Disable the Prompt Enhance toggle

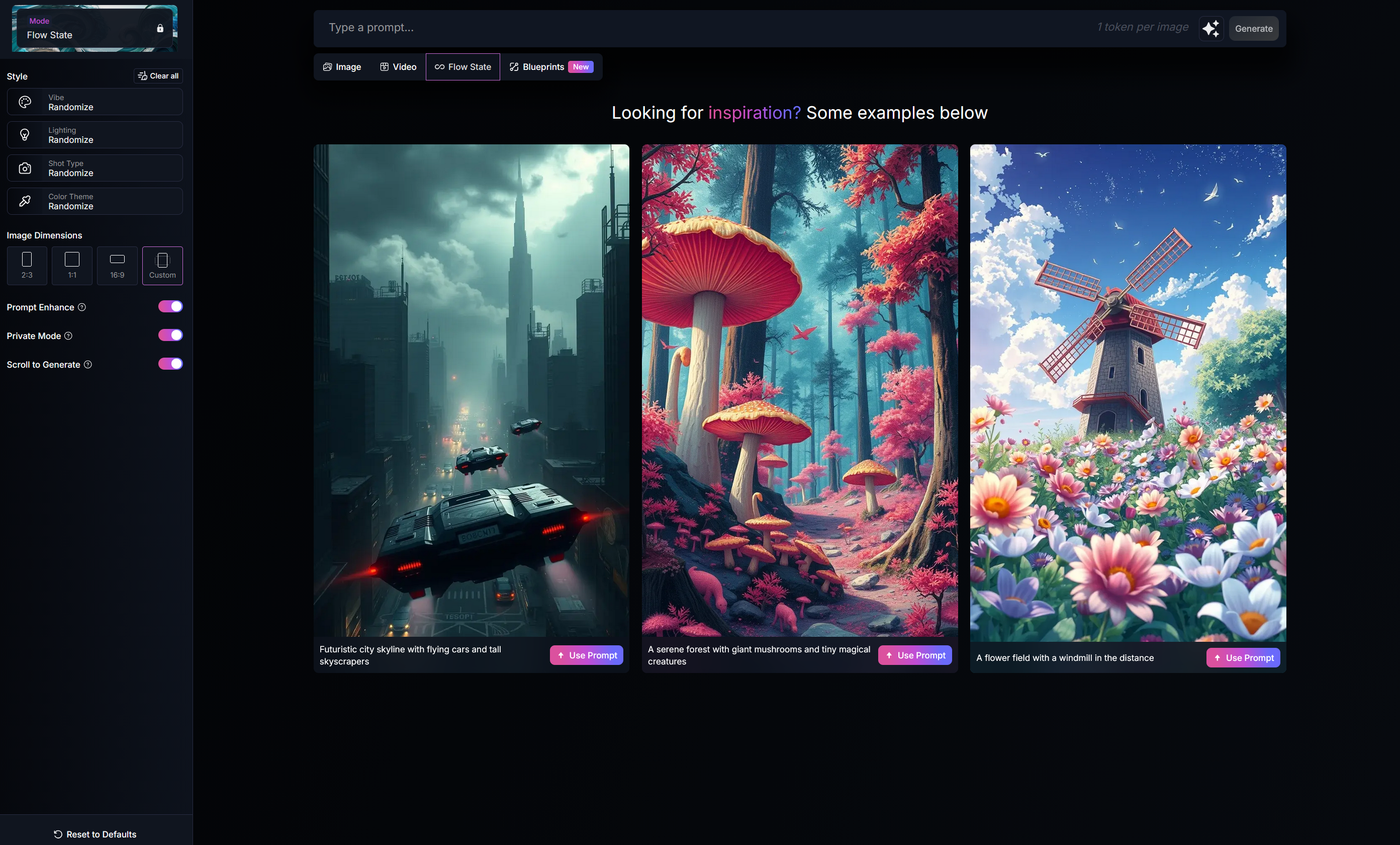(x=170, y=306)
